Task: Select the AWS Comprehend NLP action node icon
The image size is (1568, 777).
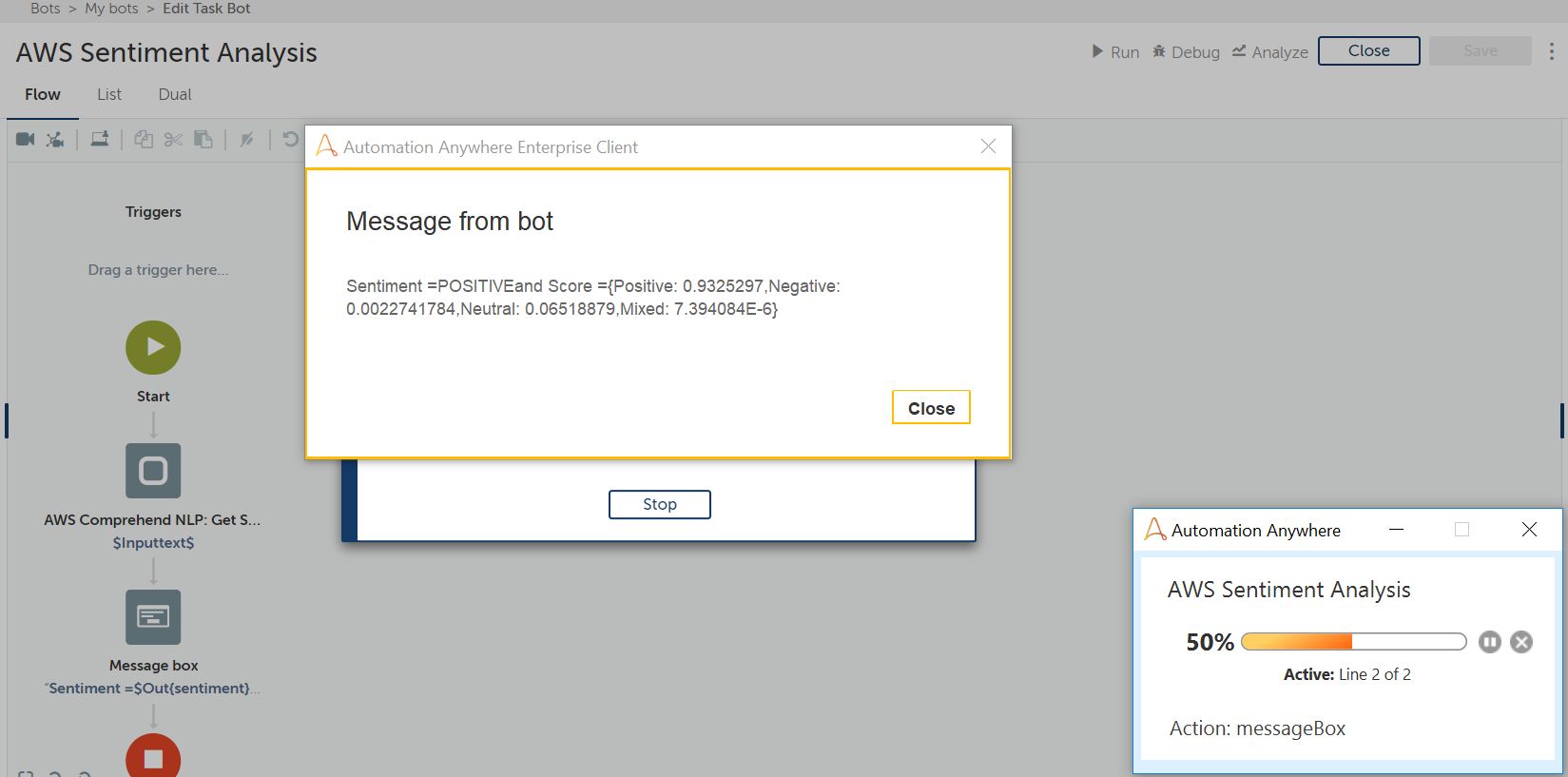Action: [x=153, y=471]
